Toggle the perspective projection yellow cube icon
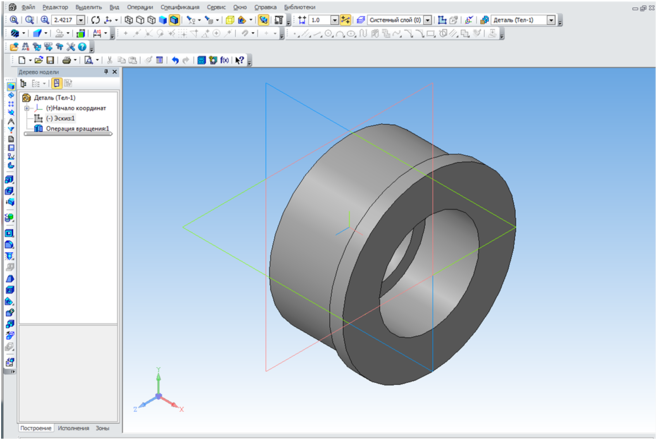657x440 pixels. [230, 20]
